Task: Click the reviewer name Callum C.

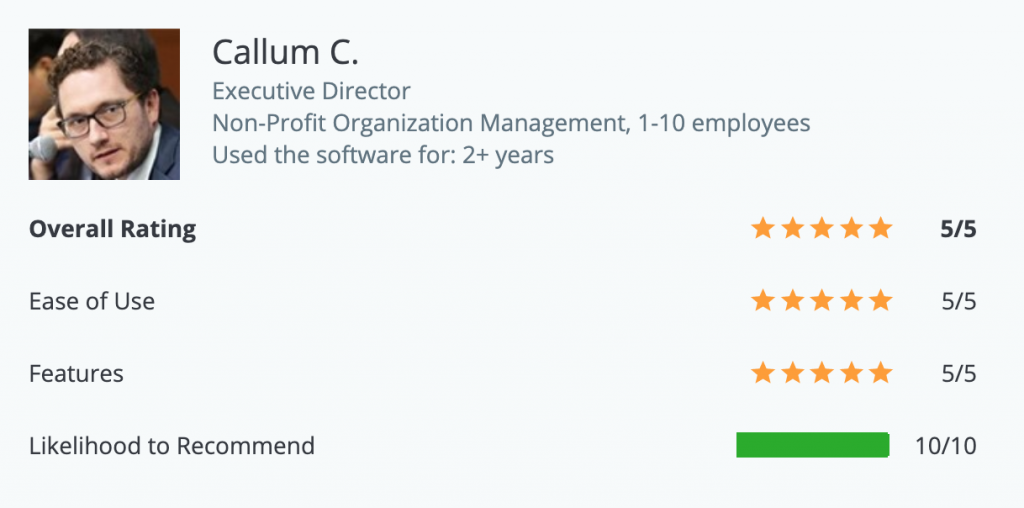Action: (285, 52)
